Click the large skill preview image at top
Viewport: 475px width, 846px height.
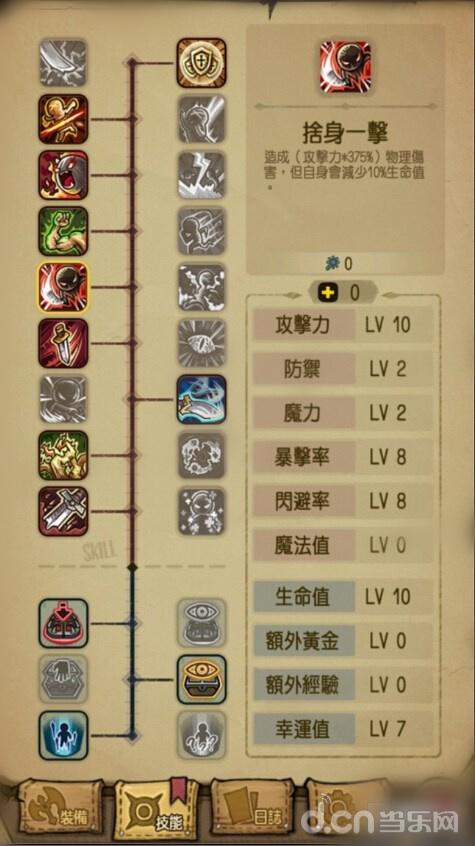coord(345,66)
